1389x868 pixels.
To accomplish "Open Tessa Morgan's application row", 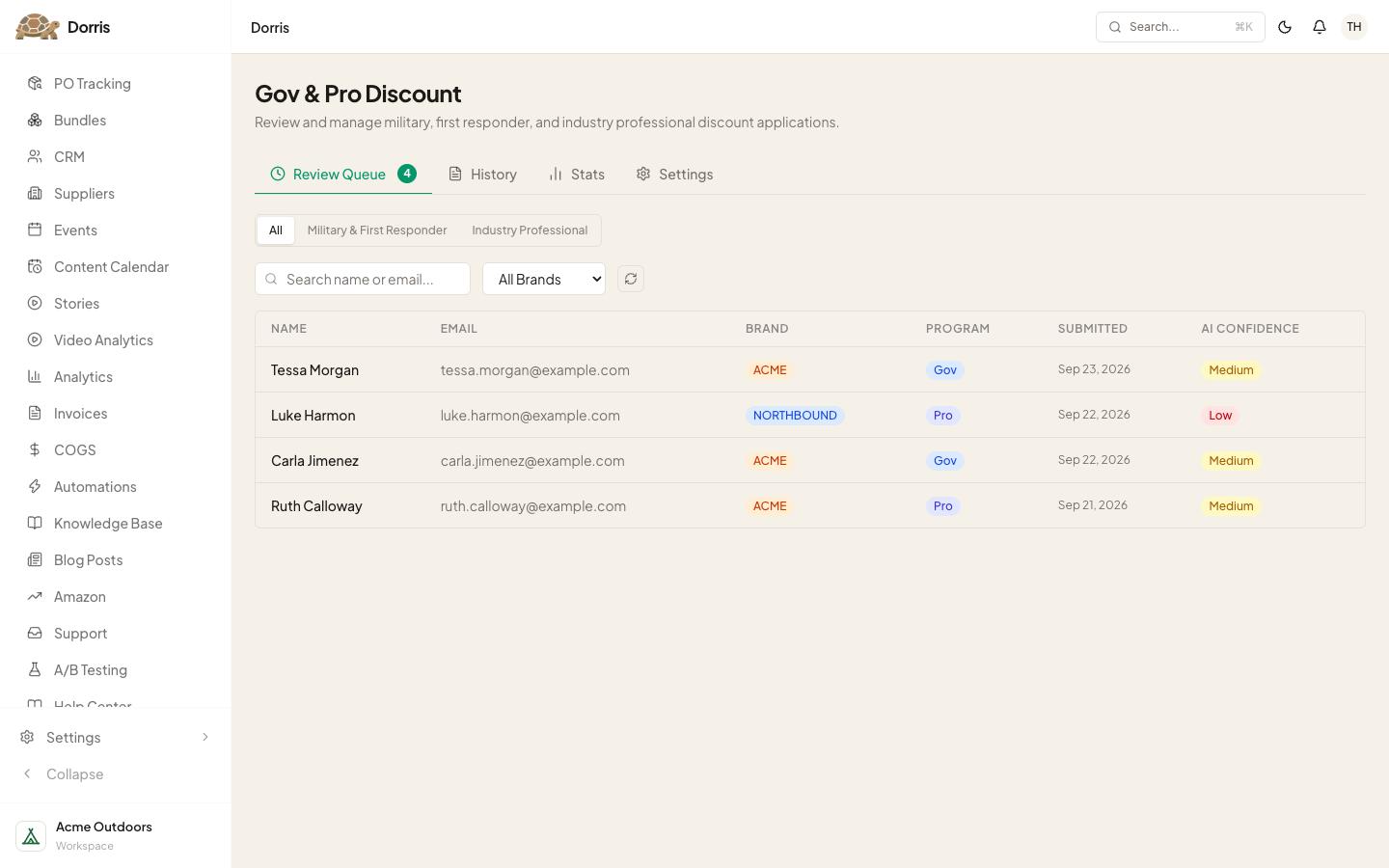I will pos(810,370).
